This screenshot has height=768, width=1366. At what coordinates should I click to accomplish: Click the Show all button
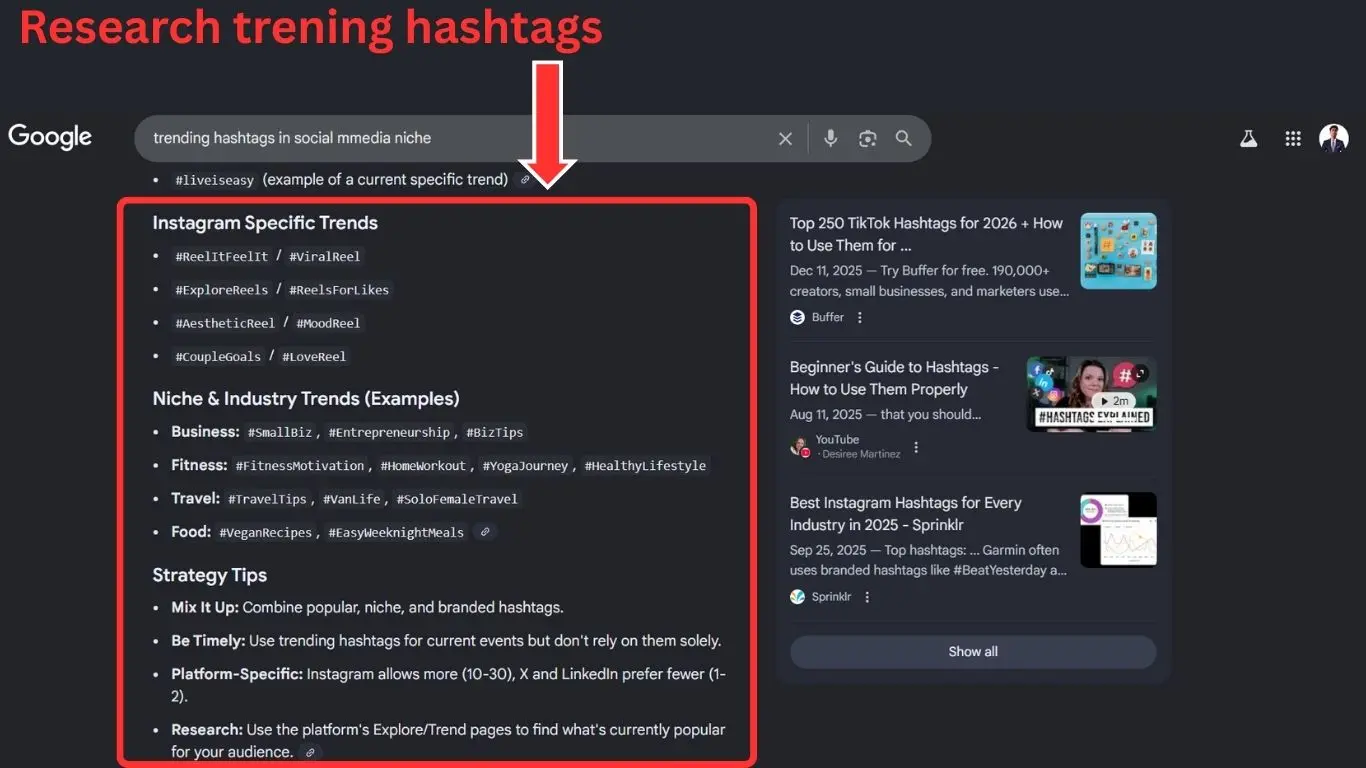(973, 651)
